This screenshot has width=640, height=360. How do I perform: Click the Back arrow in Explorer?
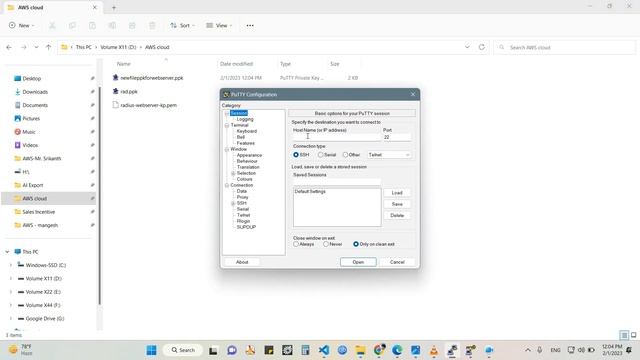click(9, 47)
